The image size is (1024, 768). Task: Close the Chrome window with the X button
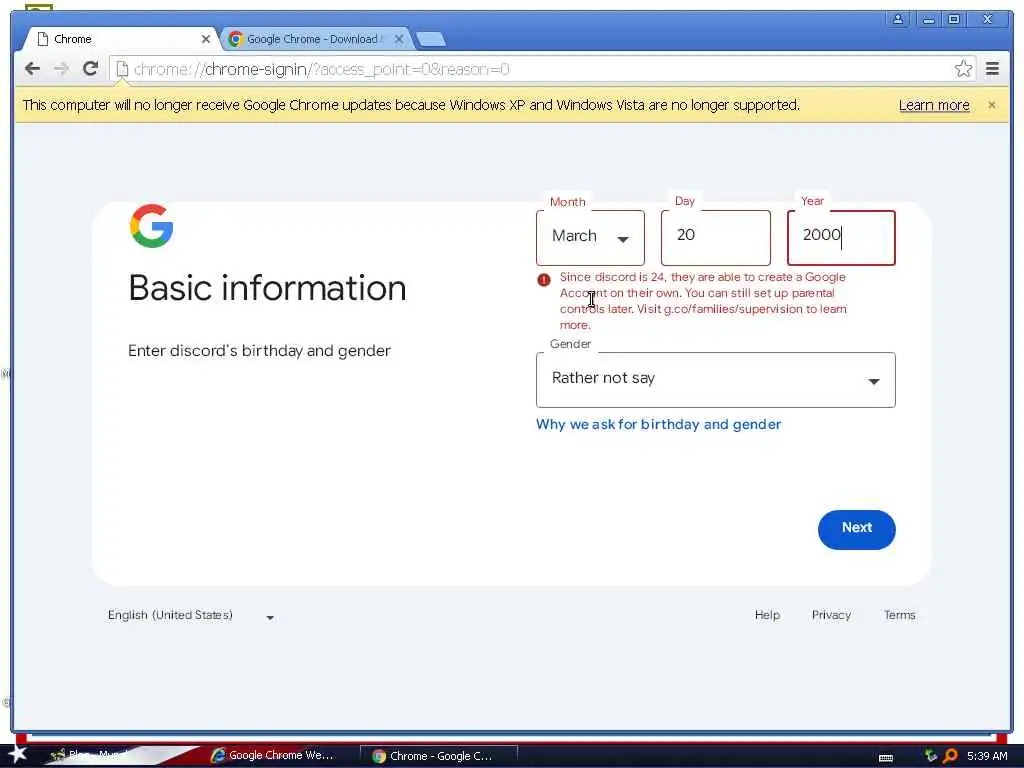(x=988, y=19)
